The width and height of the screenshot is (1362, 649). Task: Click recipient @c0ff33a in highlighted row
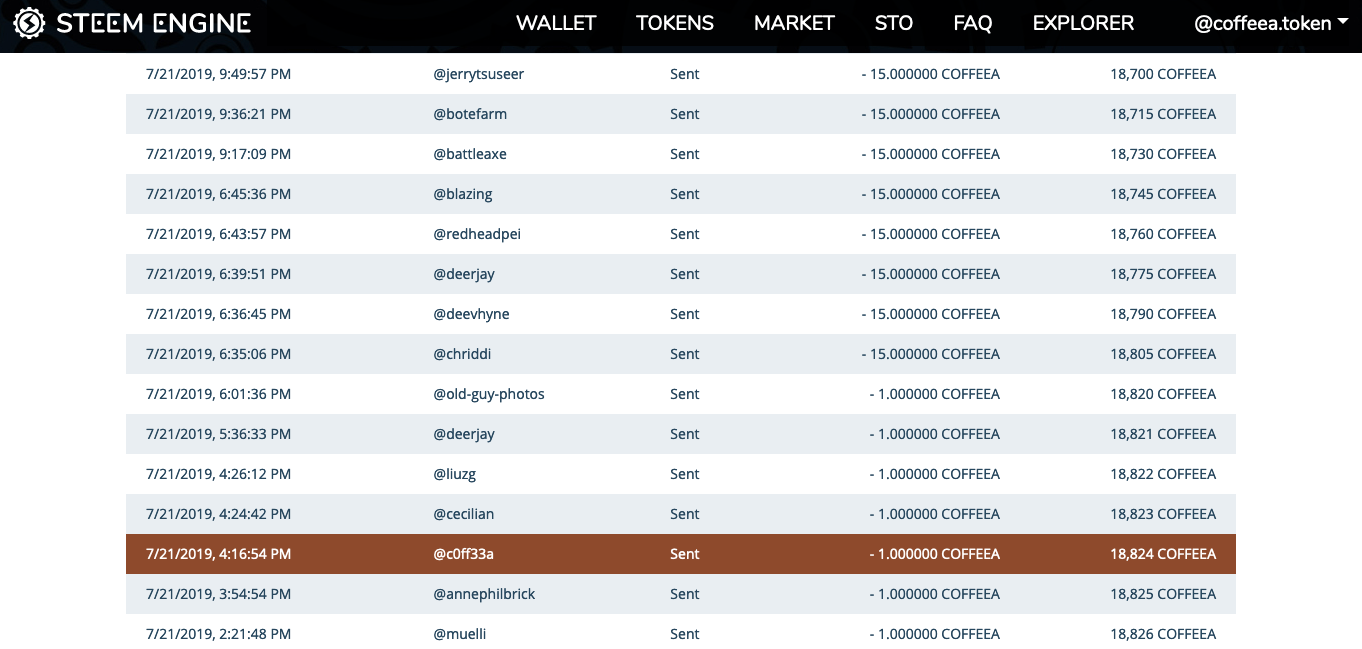[463, 554]
